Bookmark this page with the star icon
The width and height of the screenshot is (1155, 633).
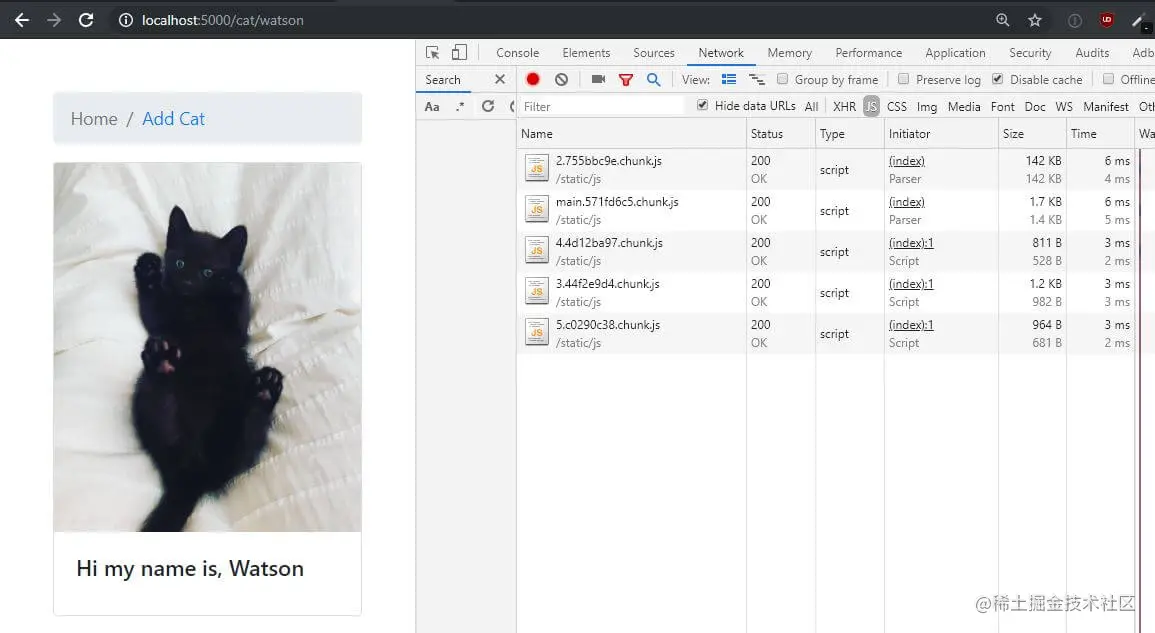1035,20
